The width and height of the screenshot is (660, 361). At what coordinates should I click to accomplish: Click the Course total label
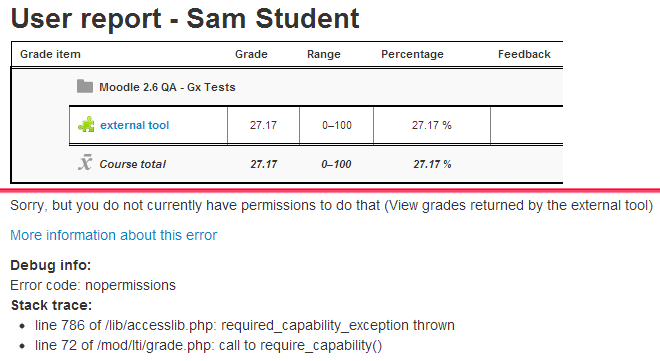[133, 164]
